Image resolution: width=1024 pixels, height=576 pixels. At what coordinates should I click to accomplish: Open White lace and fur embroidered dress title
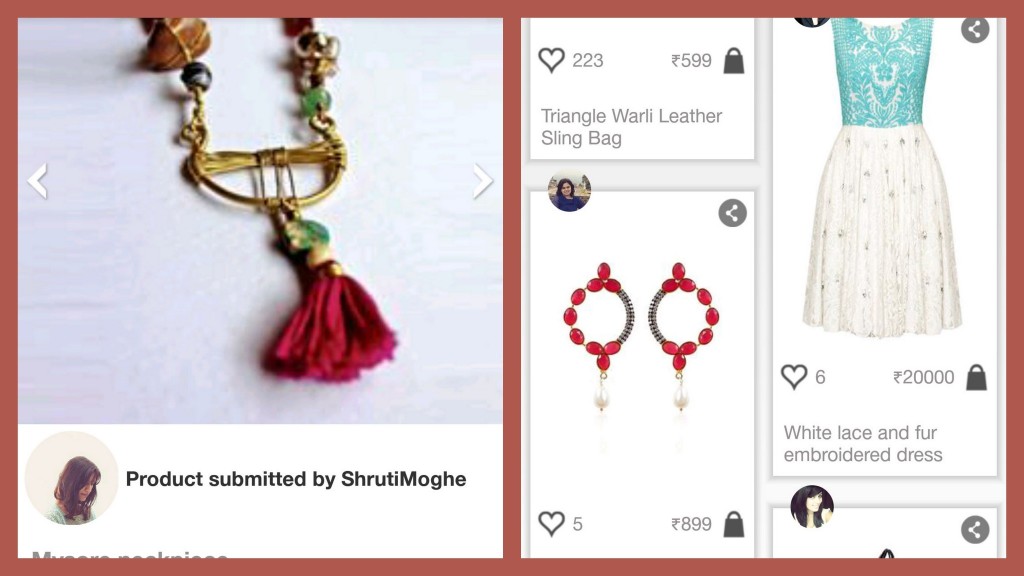pos(863,443)
